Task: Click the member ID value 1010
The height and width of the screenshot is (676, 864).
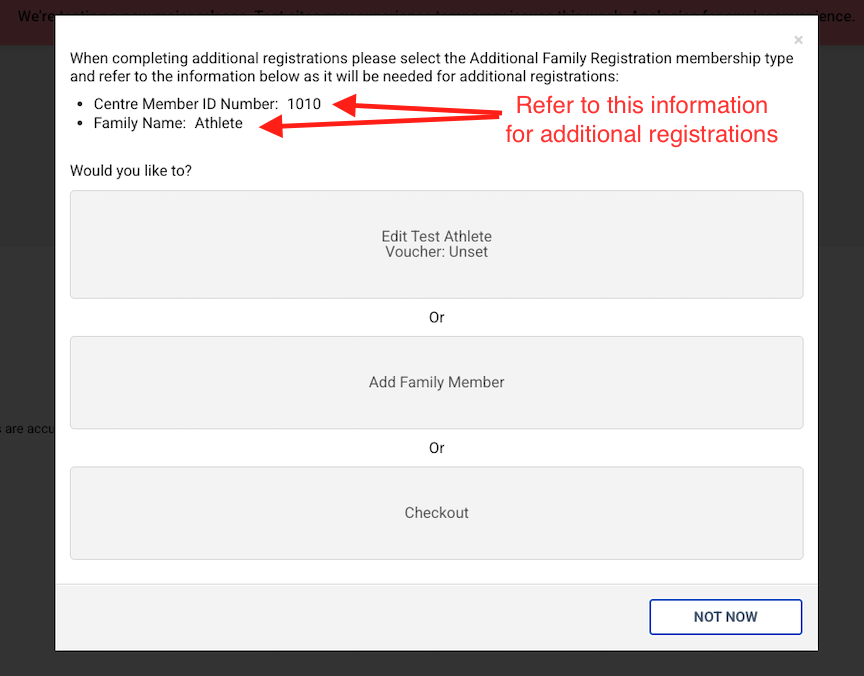Action: point(304,104)
